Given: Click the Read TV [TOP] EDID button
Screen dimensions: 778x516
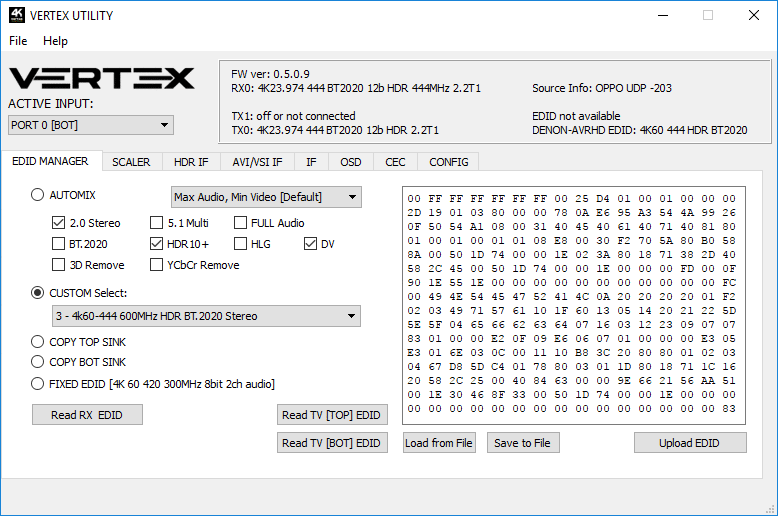Looking at the screenshot, I should (332, 415).
